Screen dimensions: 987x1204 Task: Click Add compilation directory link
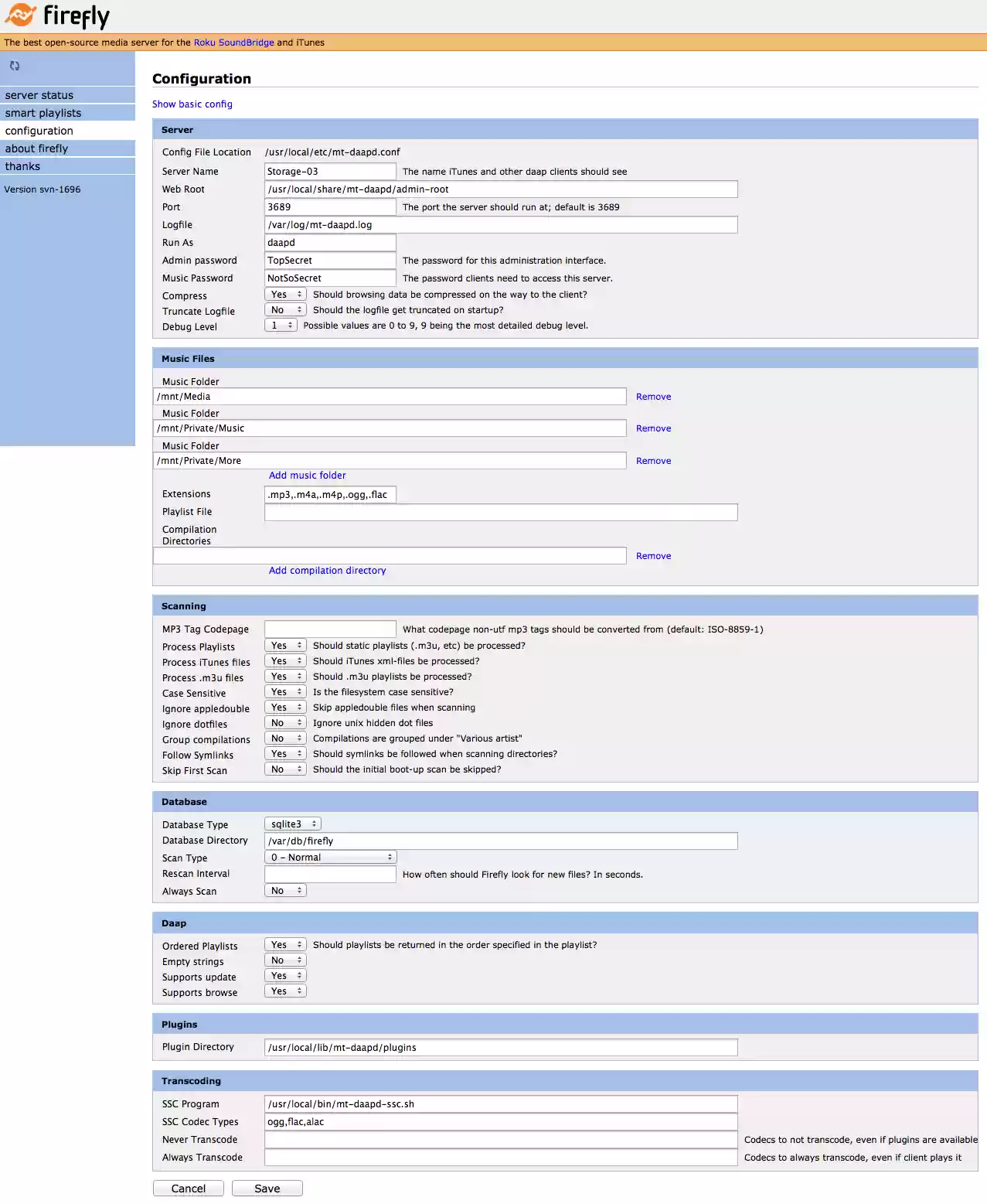tap(327, 571)
